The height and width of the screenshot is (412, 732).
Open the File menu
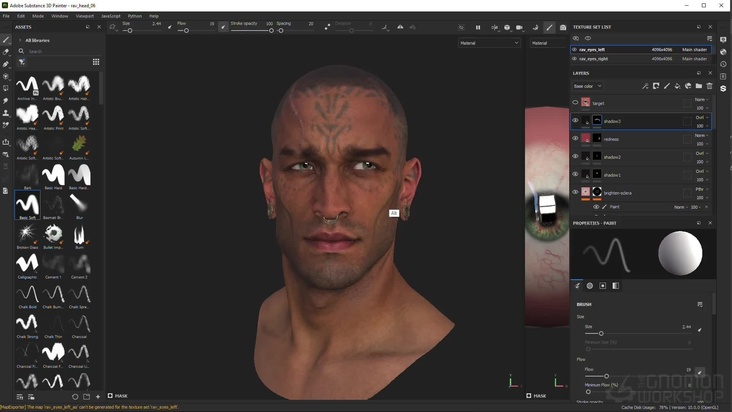click(6, 16)
